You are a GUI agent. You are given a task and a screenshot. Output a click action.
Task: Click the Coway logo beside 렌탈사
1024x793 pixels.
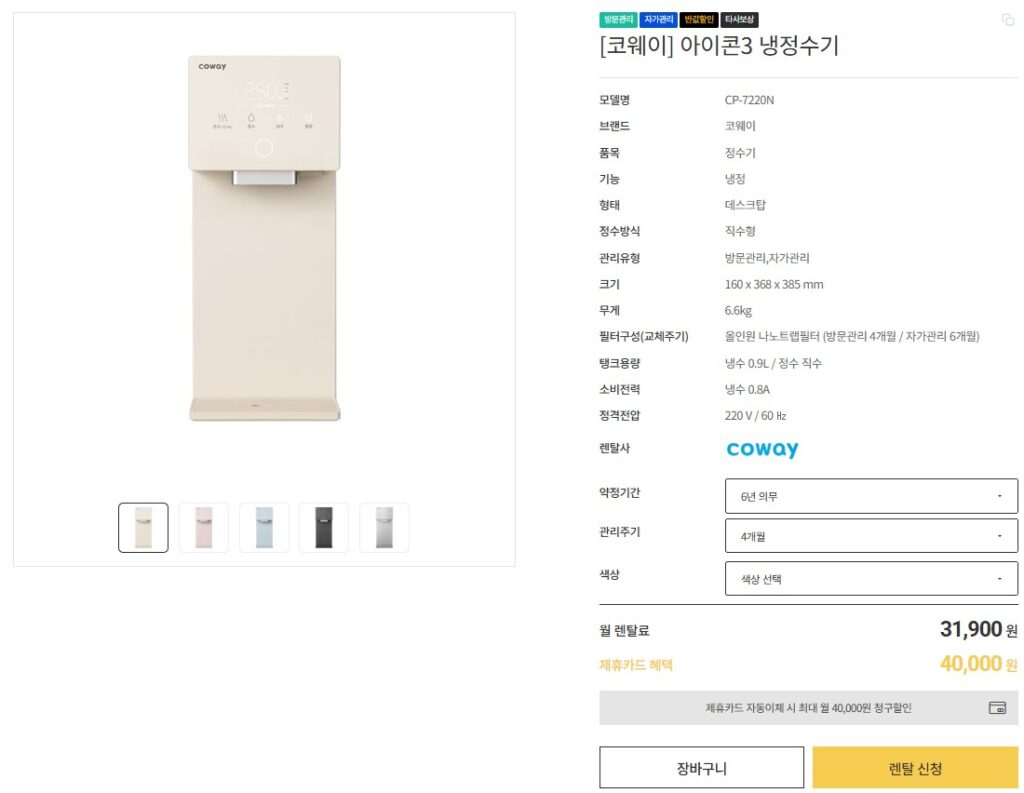point(762,449)
